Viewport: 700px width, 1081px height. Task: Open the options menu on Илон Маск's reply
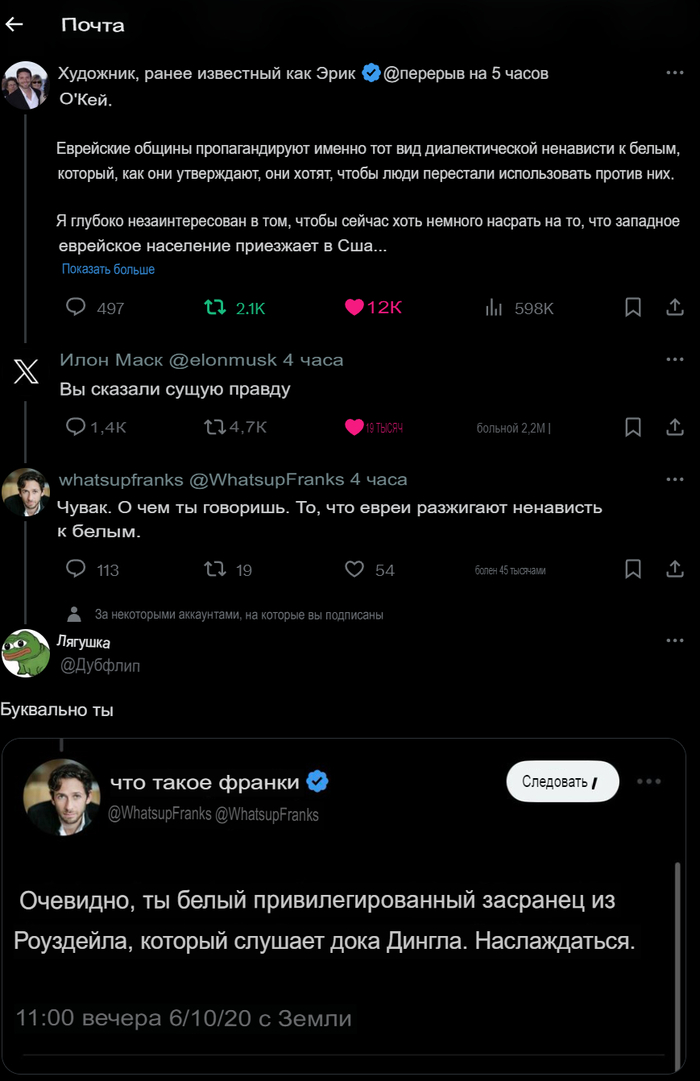pos(675,358)
